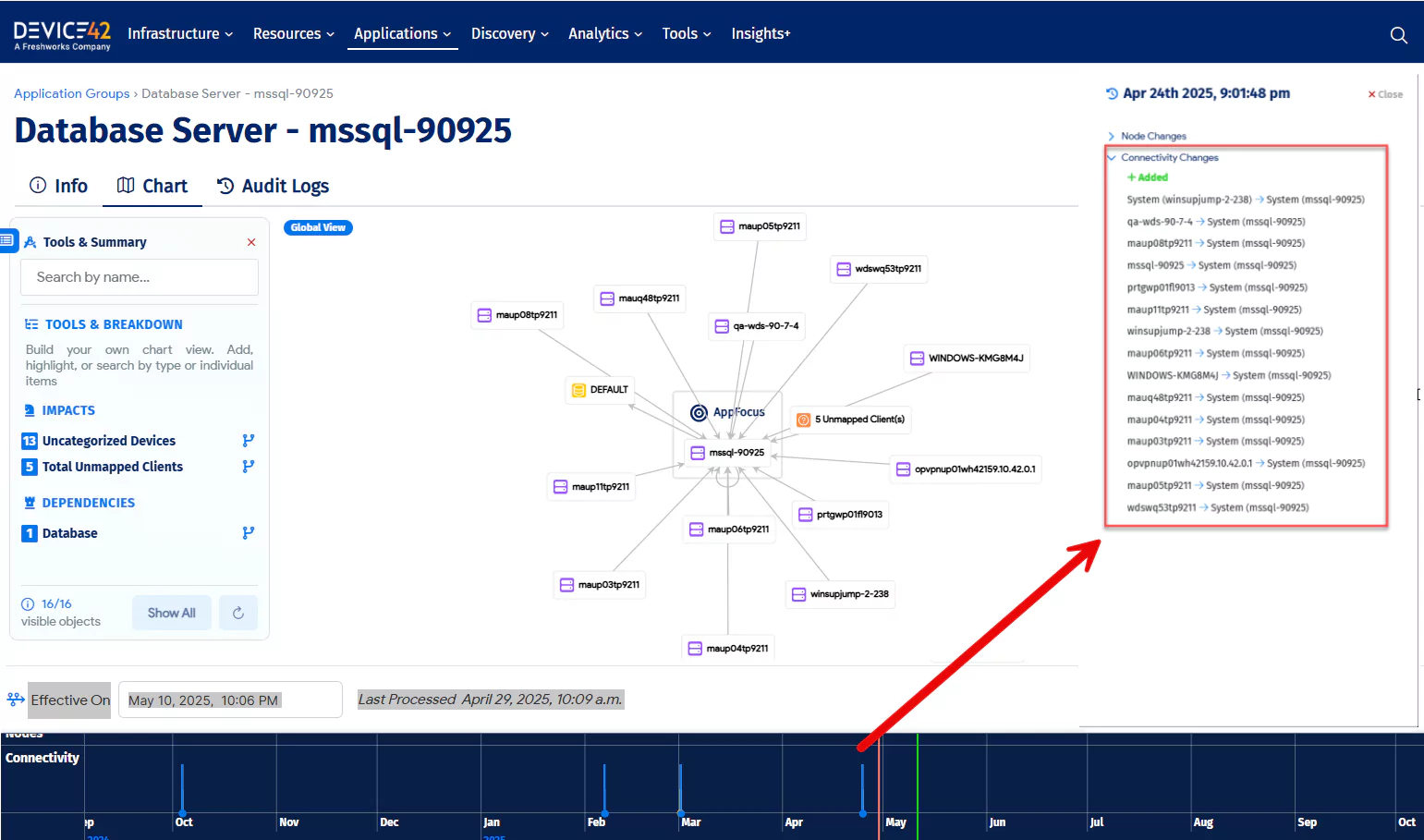This screenshot has height=840, width=1424.
Task: Click the Show All button
Action: click(x=172, y=613)
